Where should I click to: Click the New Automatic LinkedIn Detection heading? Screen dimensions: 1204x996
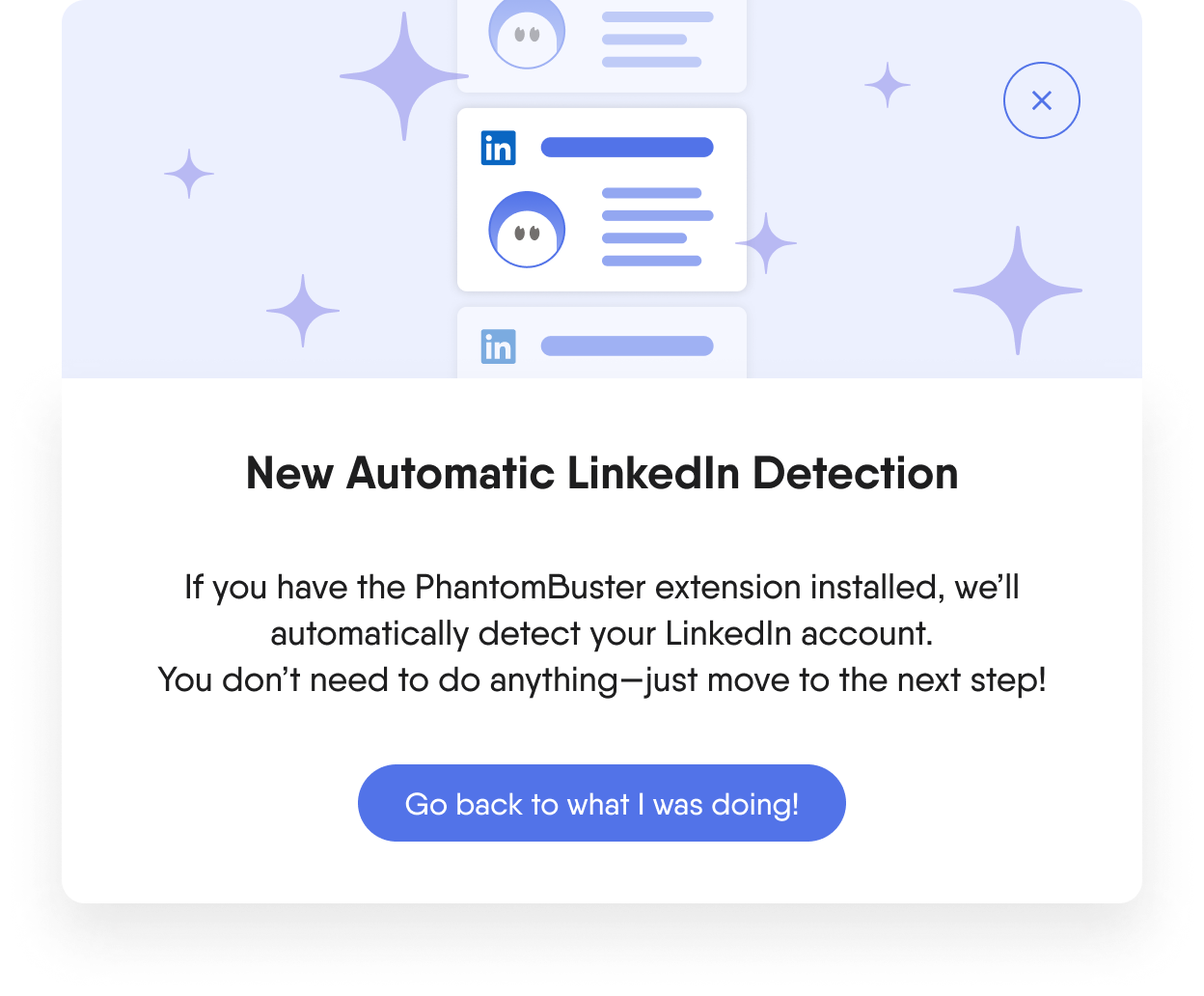[602, 474]
